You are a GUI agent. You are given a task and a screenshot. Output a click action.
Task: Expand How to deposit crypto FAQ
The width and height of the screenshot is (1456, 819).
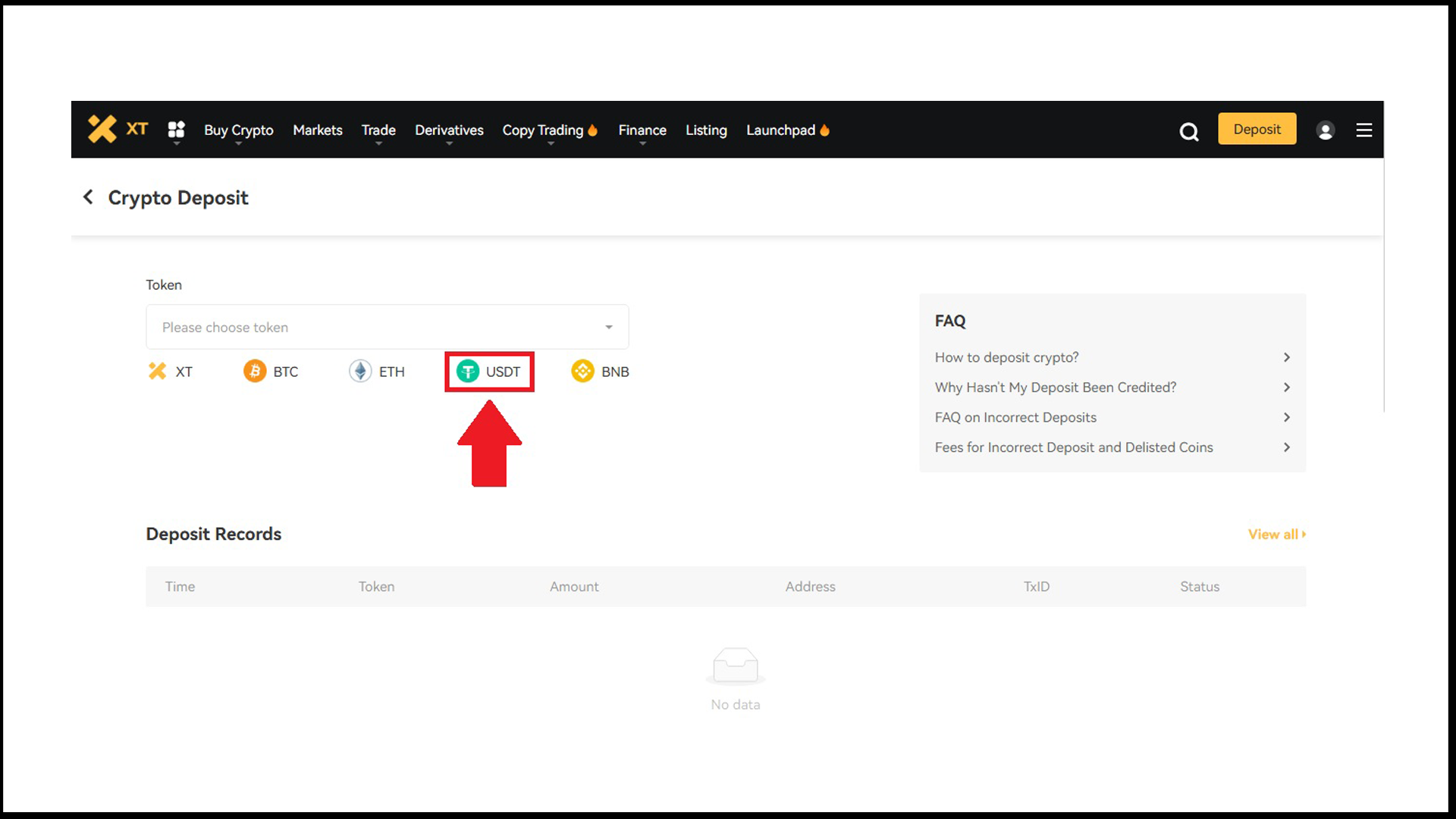(1112, 357)
